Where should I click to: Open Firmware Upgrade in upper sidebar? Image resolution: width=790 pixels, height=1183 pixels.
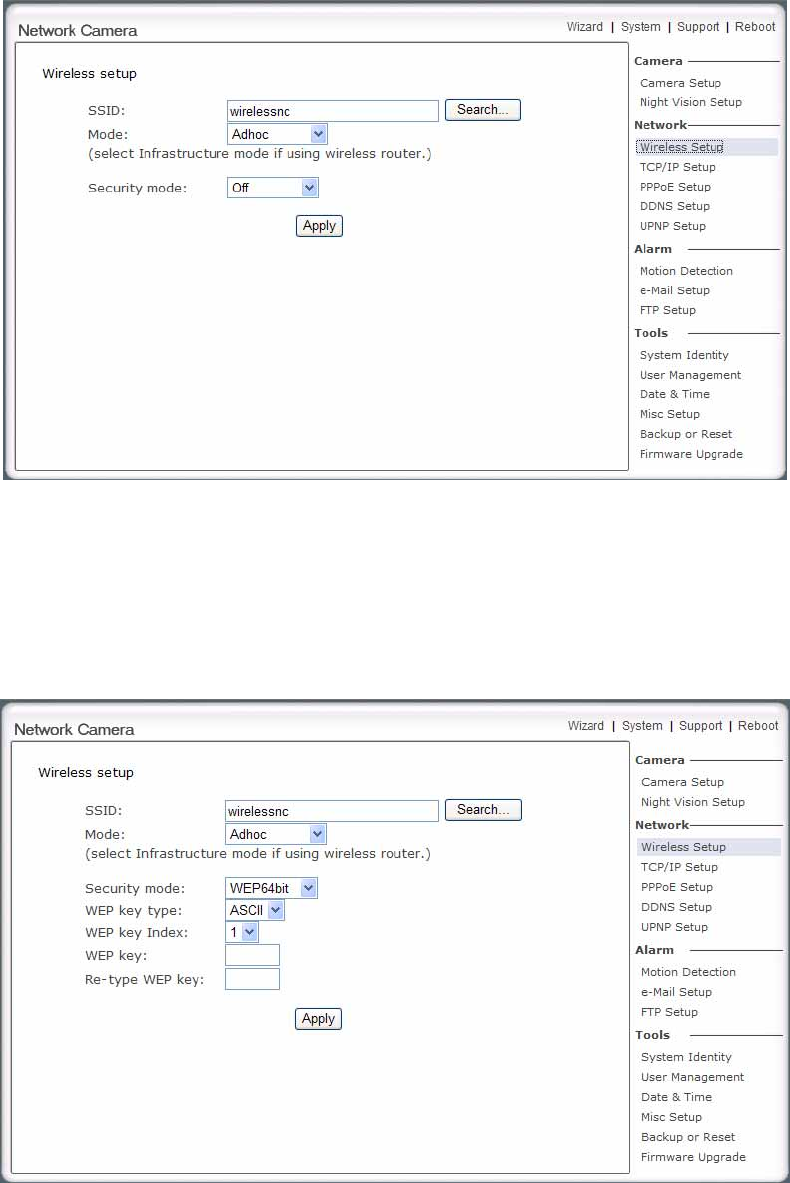point(691,454)
